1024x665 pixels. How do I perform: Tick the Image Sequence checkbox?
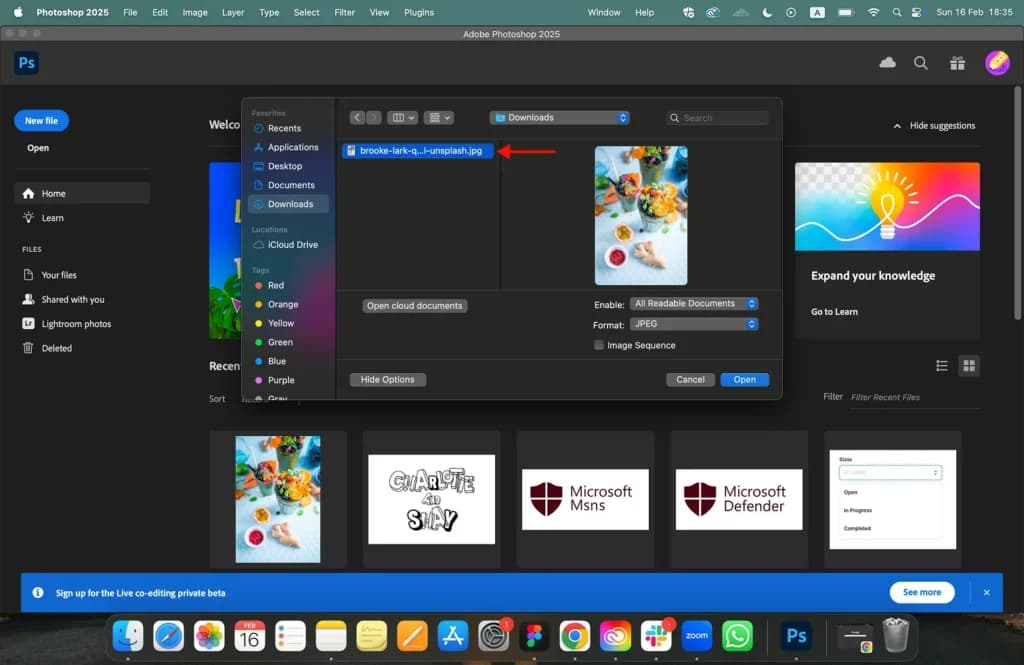coord(598,345)
